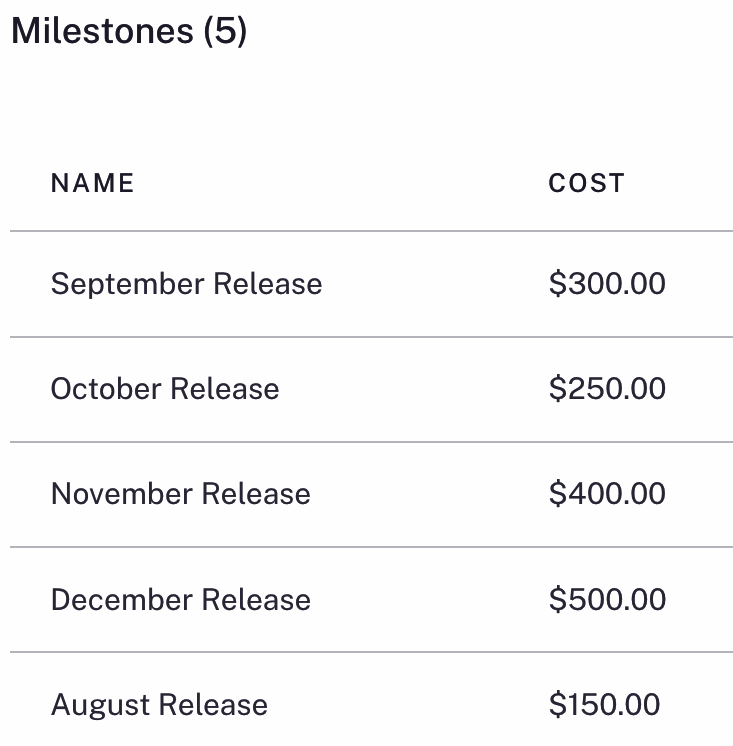The height and width of the screenshot is (746, 733).
Task: Open the November Release milestone
Action: tap(180, 494)
